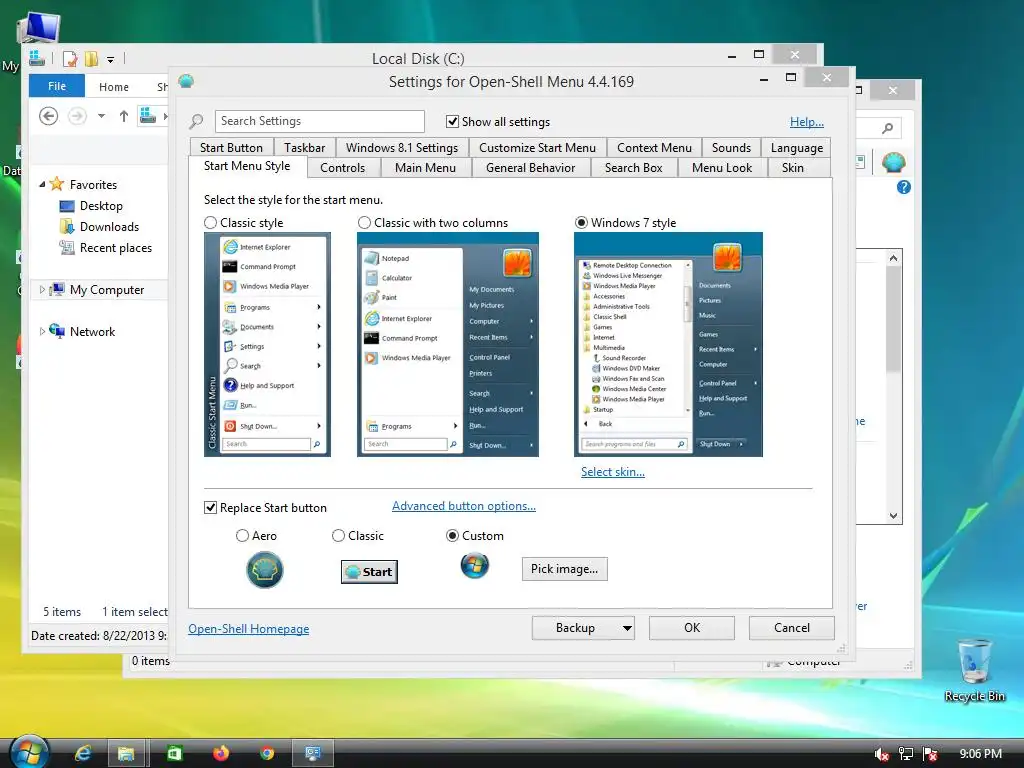The width and height of the screenshot is (1024, 768).
Task: Open File Explorer from the taskbar
Action: (x=126, y=754)
